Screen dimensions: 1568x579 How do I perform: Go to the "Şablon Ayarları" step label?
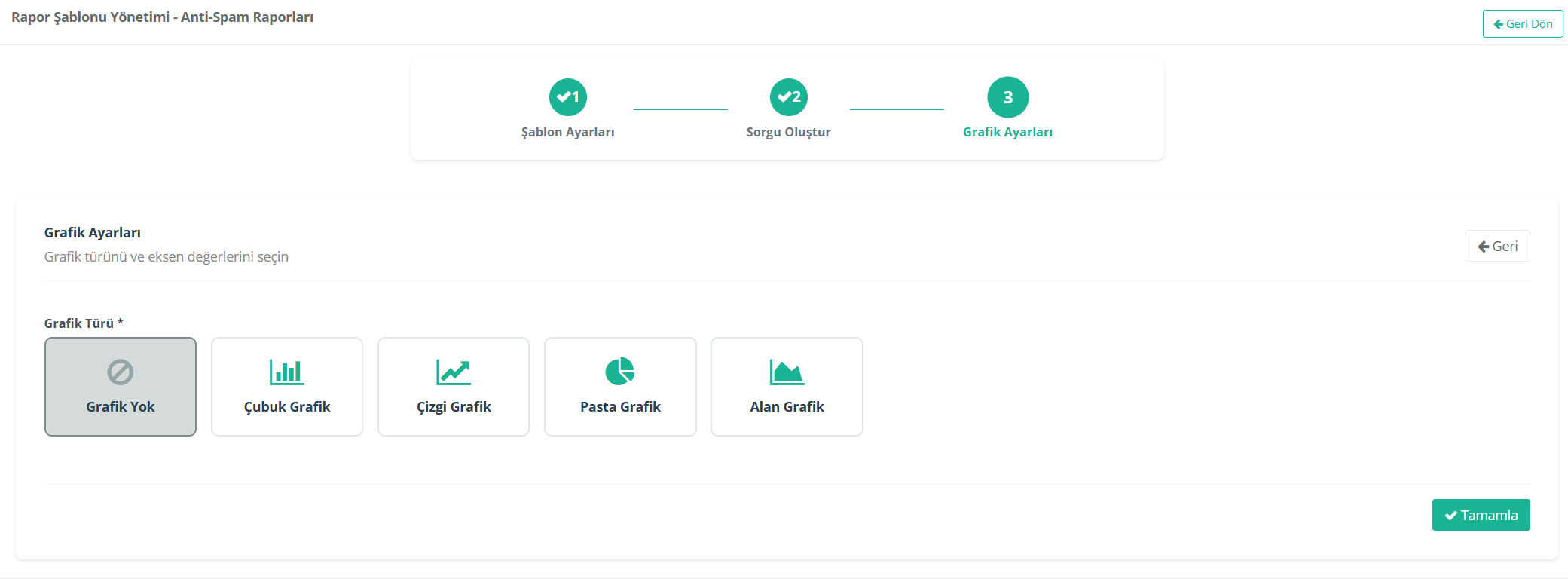(568, 132)
